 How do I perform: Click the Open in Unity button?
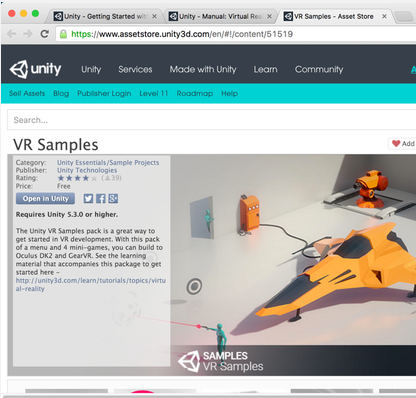pos(46,199)
